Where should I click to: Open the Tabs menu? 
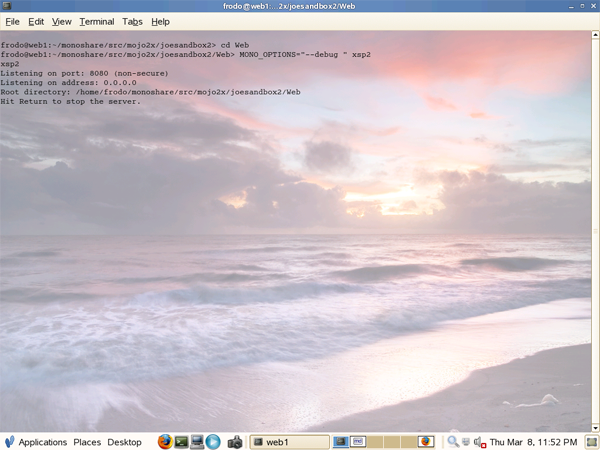(x=132, y=22)
